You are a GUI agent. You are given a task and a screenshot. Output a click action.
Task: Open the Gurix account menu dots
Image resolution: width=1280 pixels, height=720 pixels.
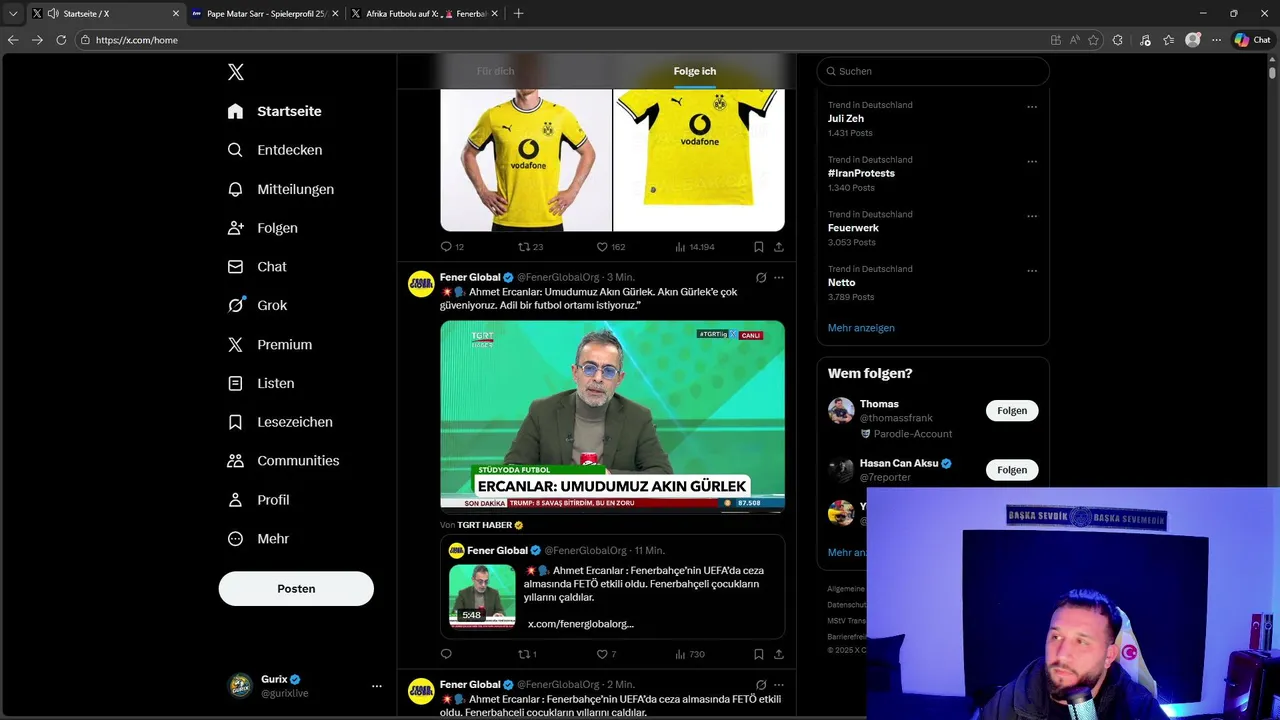point(377,686)
